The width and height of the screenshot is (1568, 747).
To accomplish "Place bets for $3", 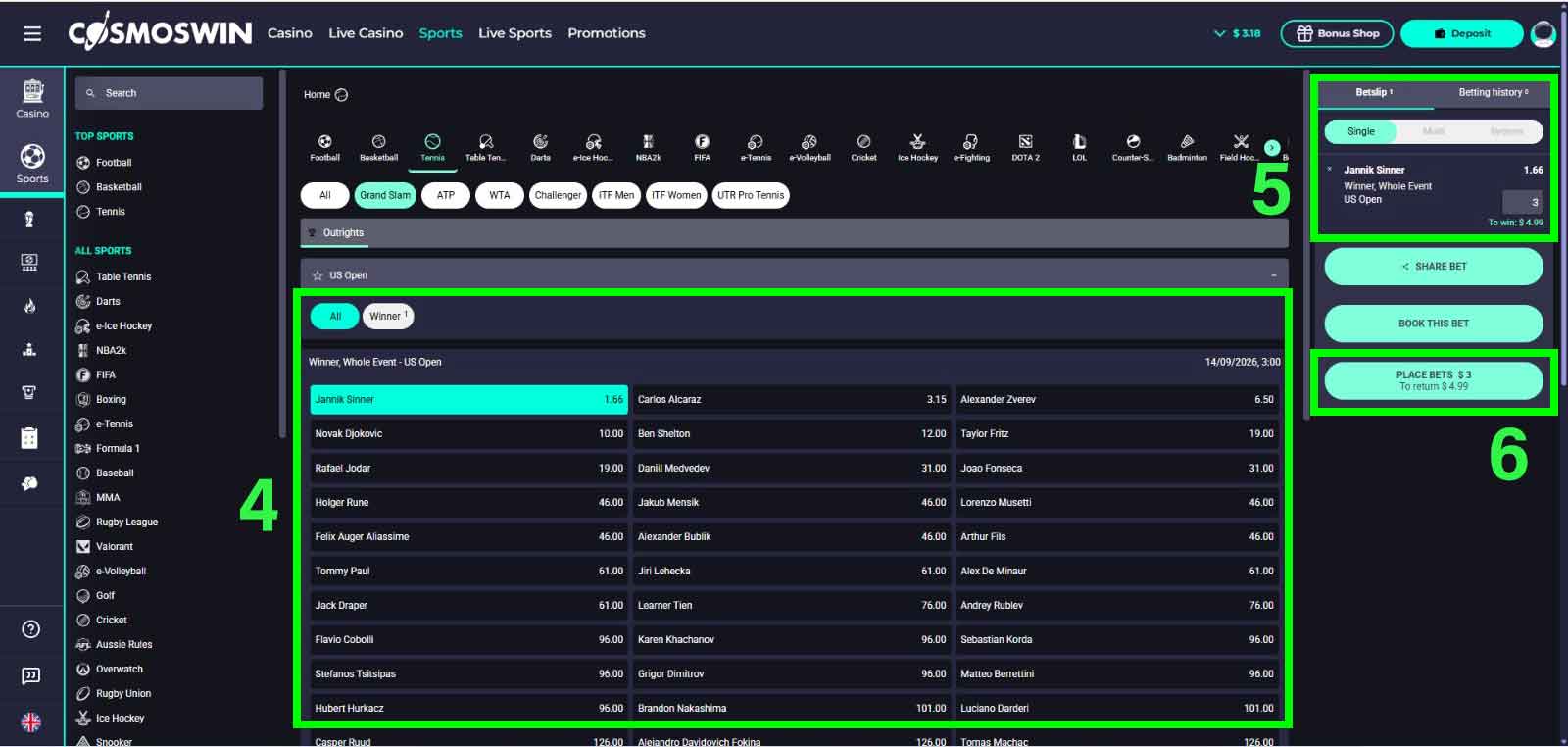I will click(1434, 380).
